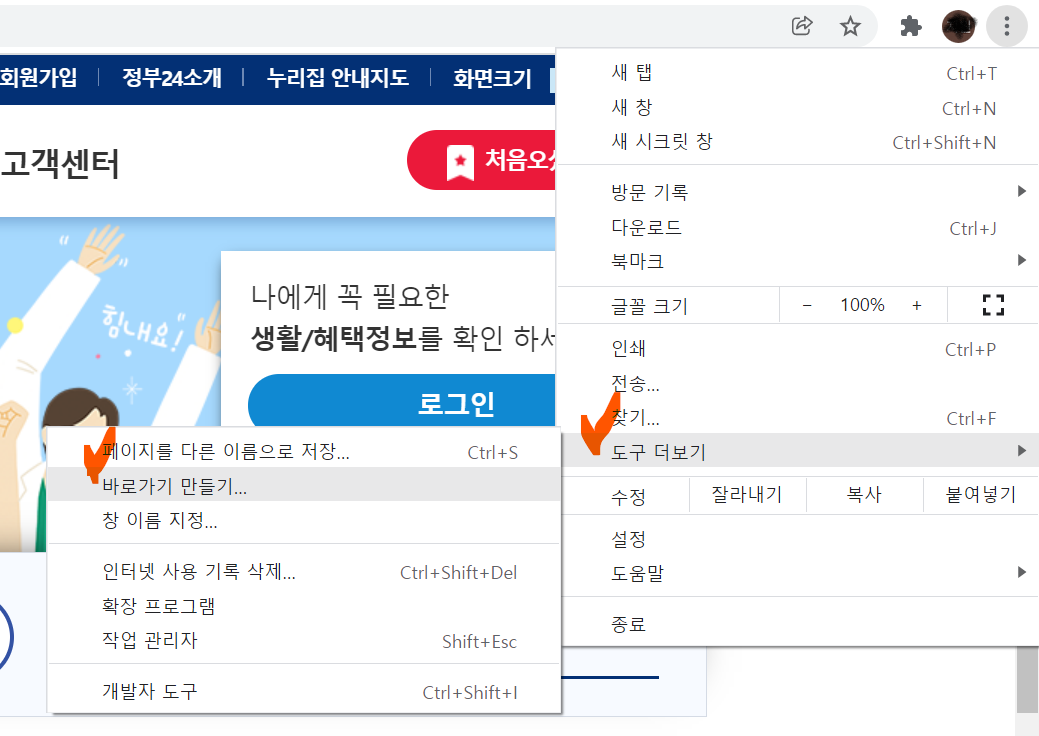Choose 전송... menu item
The width and height of the screenshot is (1039, 736).
tap(799, 383)
